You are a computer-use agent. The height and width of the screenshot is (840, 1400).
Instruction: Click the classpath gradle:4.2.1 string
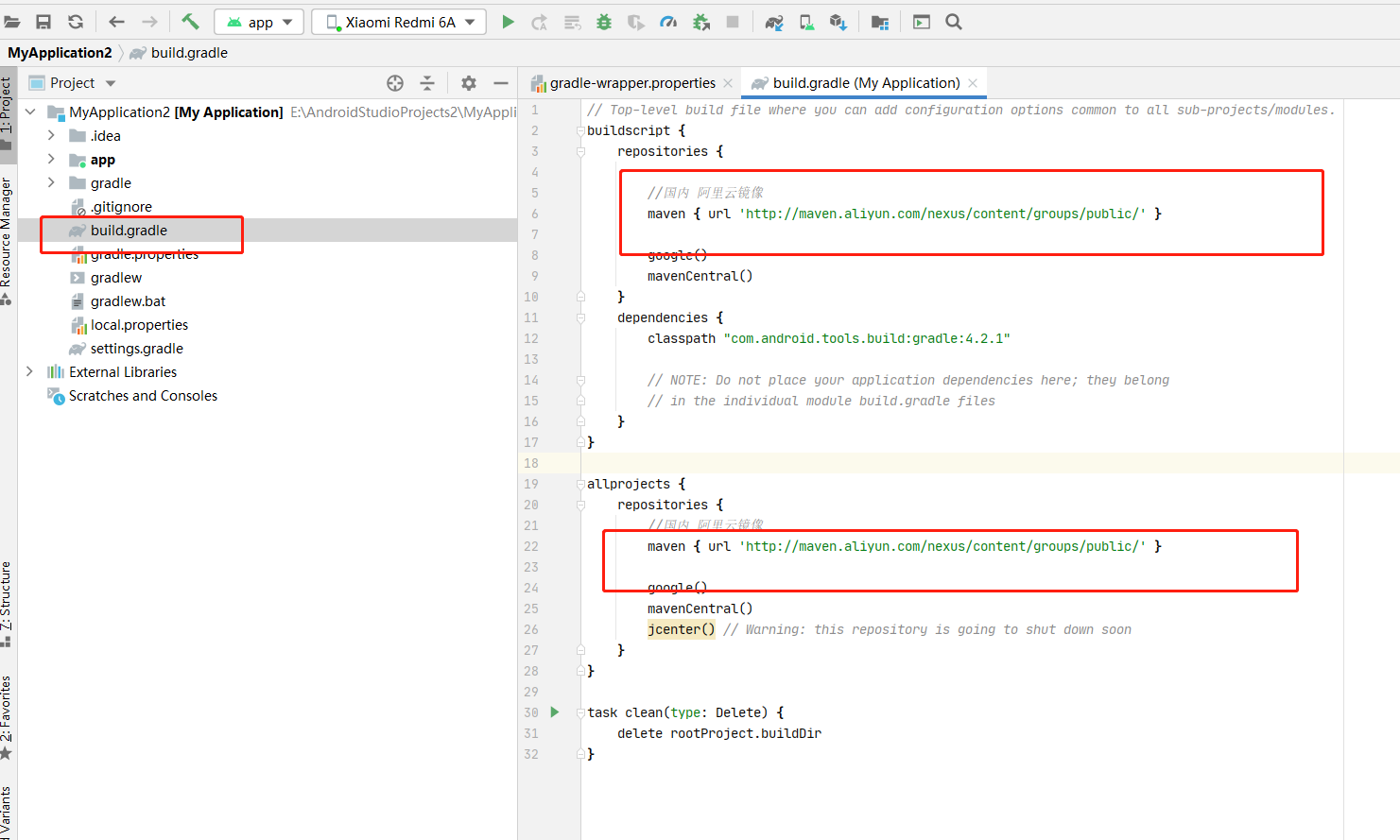click(x=867, y=338)
